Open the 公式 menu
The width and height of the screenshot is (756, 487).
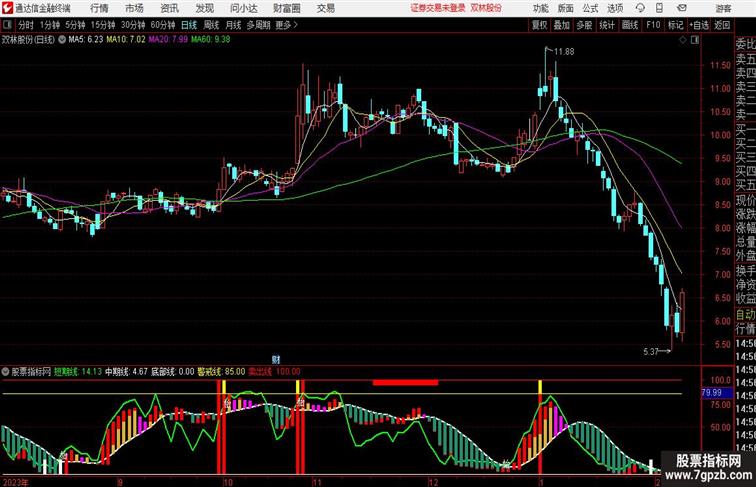coord(590,8)
